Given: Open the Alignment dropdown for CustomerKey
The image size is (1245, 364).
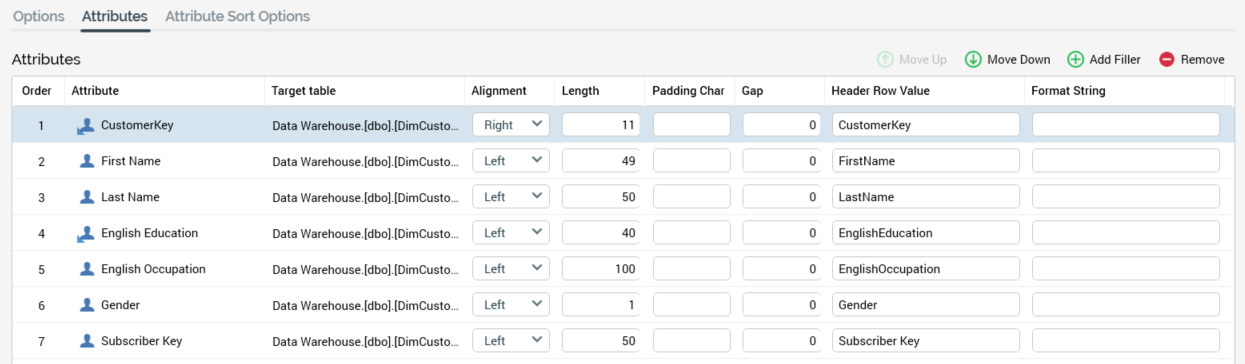Looking at the screenshot, I should [x=511, y=125].
